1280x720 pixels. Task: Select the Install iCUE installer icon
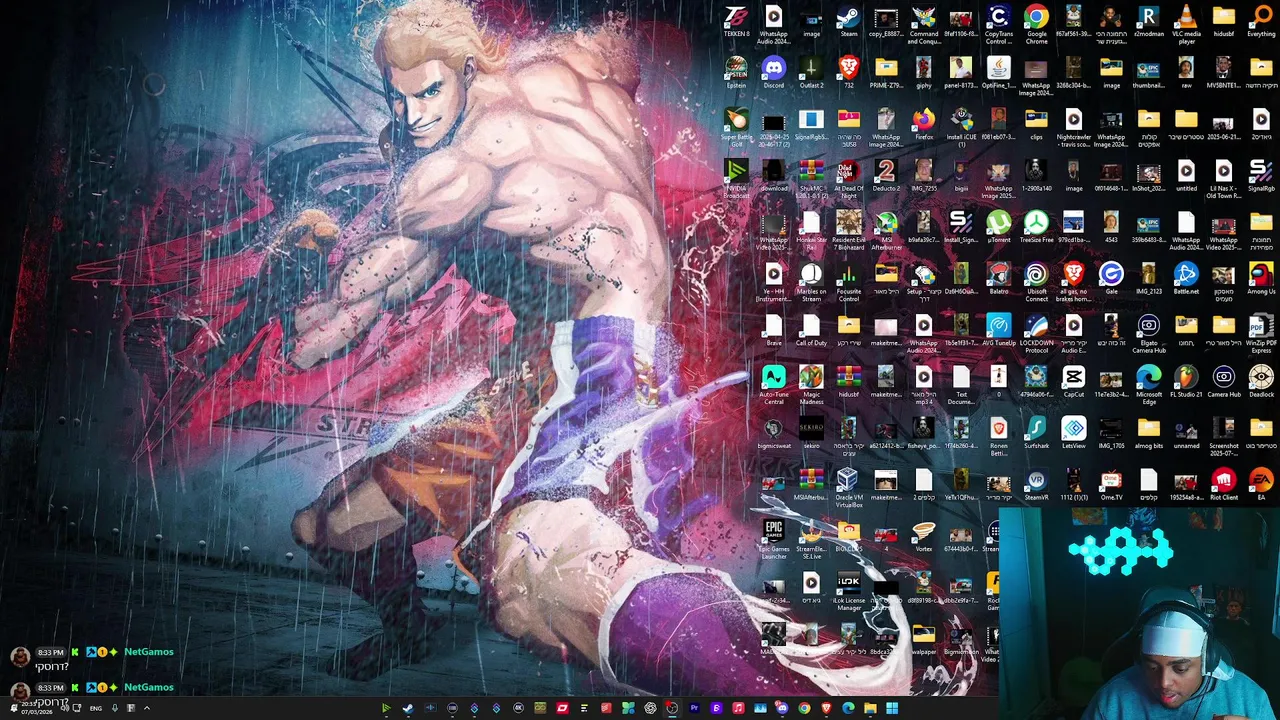click(961, 127)
